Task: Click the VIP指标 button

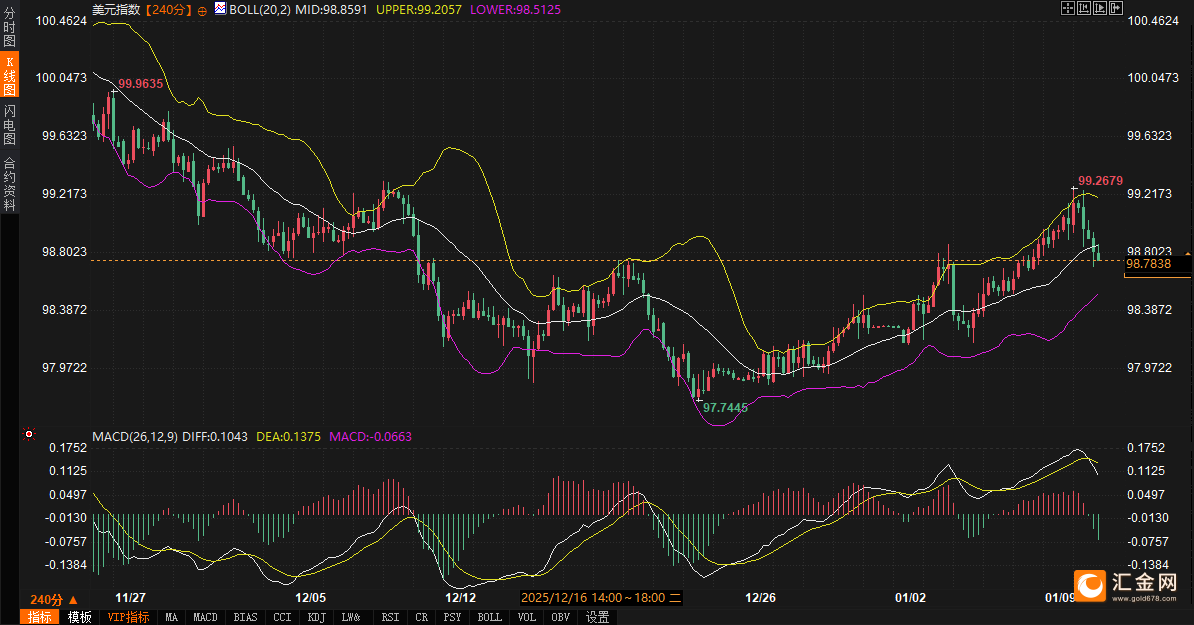Action: [x=128, y=617]
